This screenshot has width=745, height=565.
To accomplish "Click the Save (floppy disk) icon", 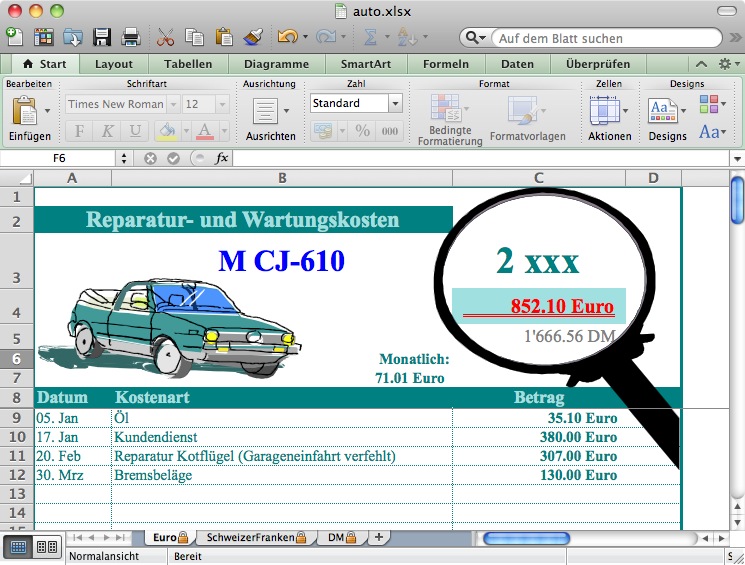I will (102, 38).
